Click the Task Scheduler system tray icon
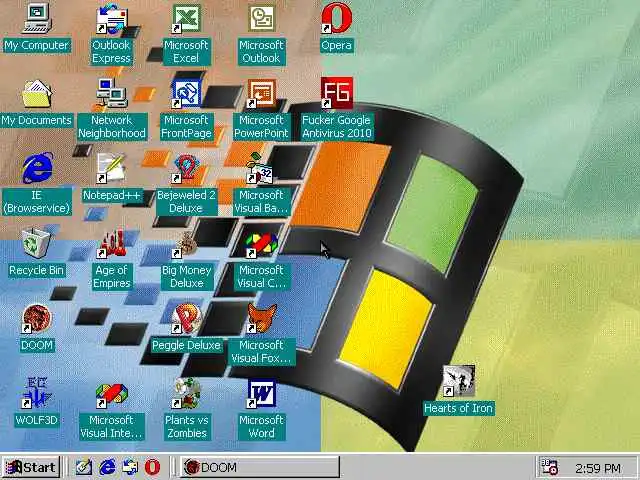The width and height of the screenshot is (640, 480). point(549,467)
